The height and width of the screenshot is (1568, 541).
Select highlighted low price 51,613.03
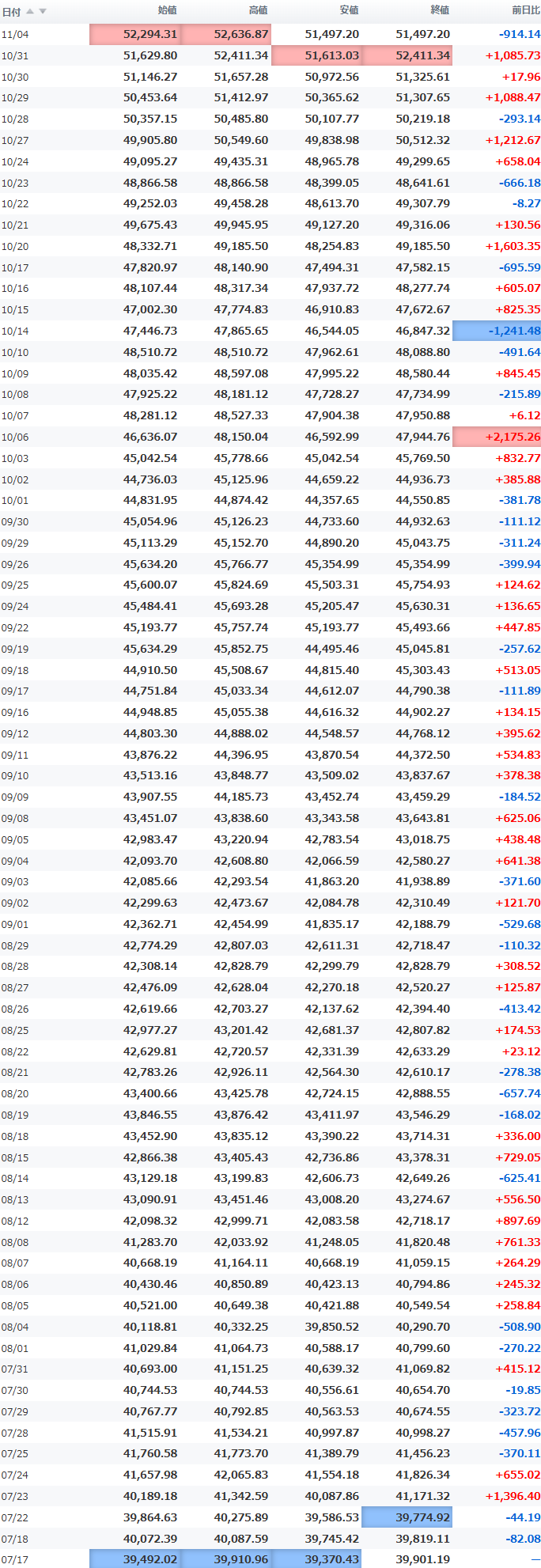(x=317, y=55)
